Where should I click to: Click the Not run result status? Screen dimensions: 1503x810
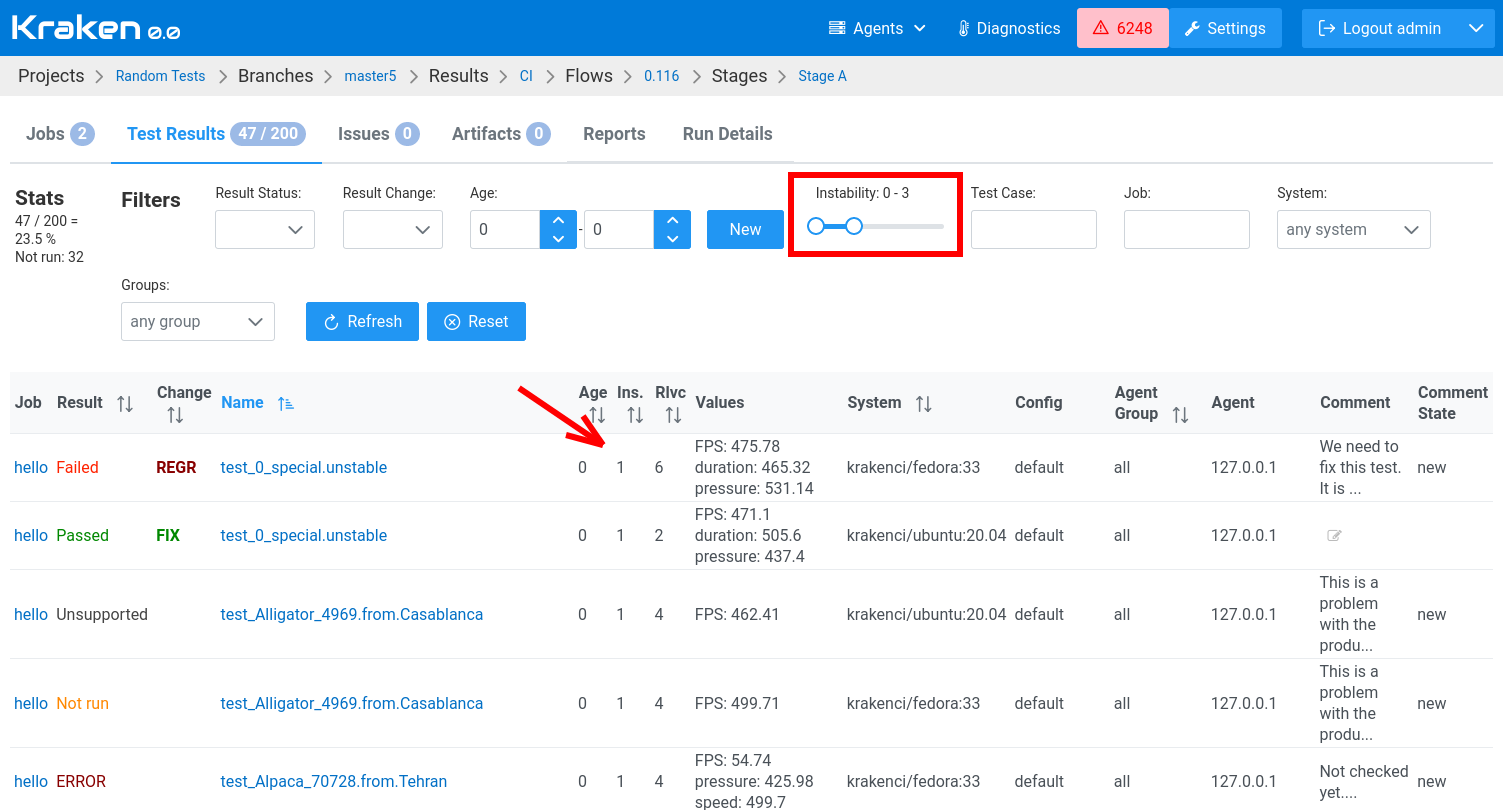[x=83, y=703]
